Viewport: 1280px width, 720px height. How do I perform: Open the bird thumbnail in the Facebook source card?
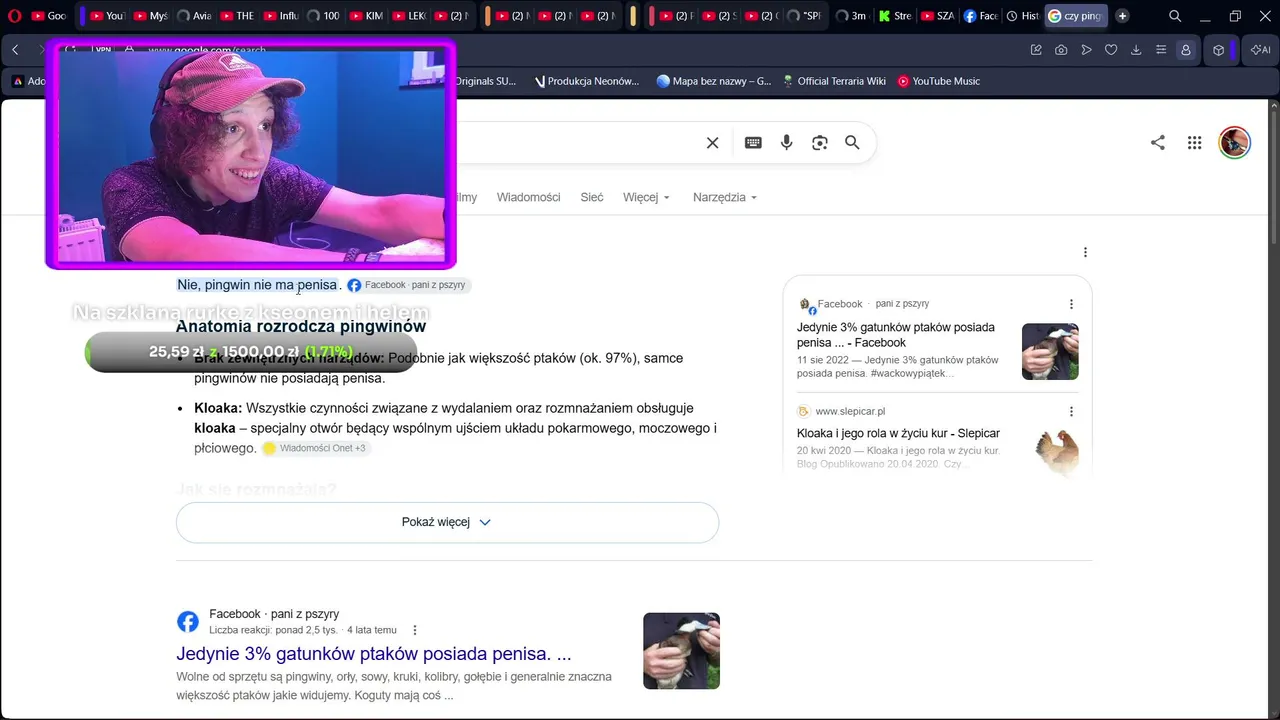[x=1050, y=351]
